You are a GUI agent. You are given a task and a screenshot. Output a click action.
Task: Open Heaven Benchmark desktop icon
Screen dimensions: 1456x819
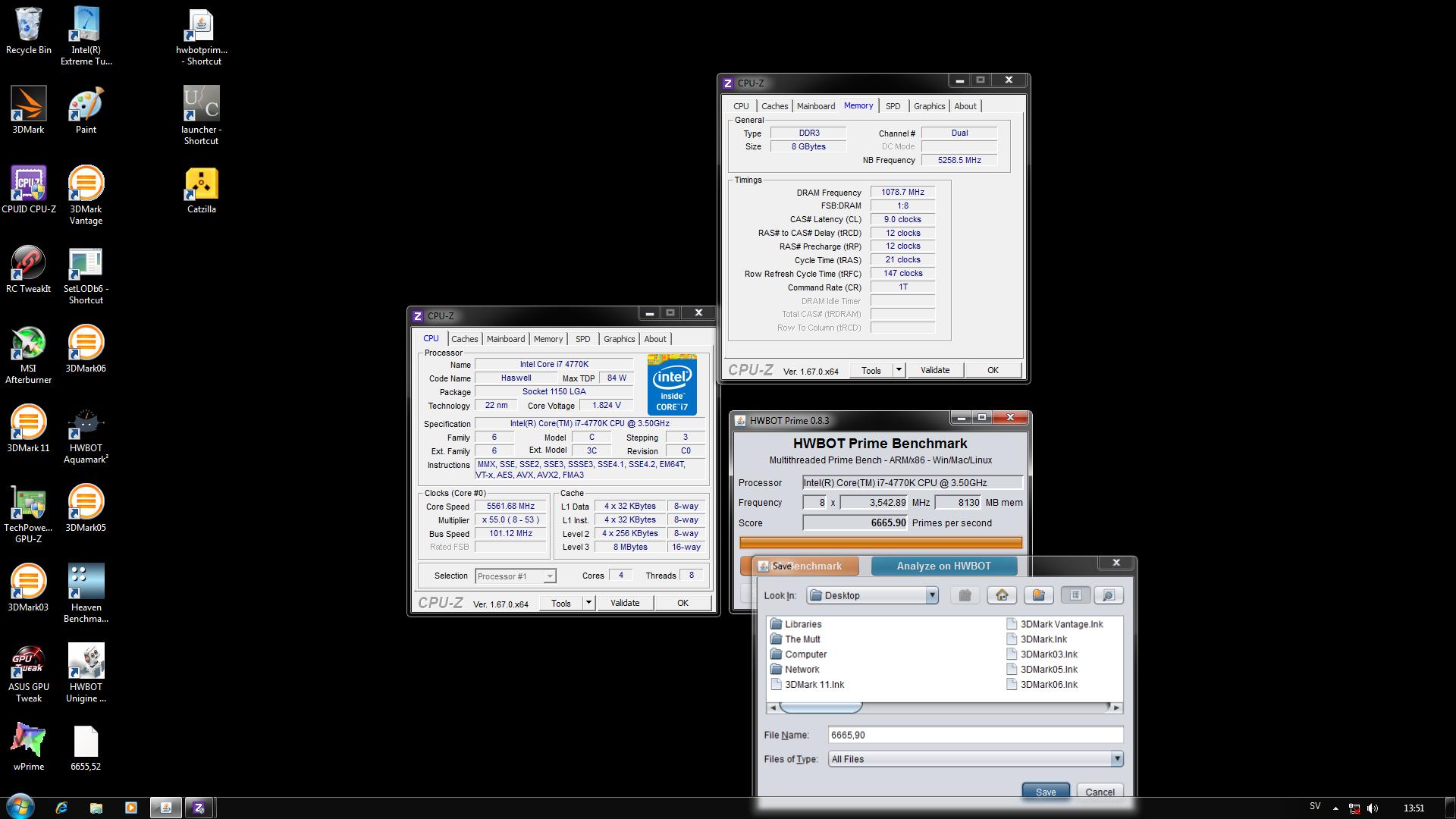tap(86, 593)
